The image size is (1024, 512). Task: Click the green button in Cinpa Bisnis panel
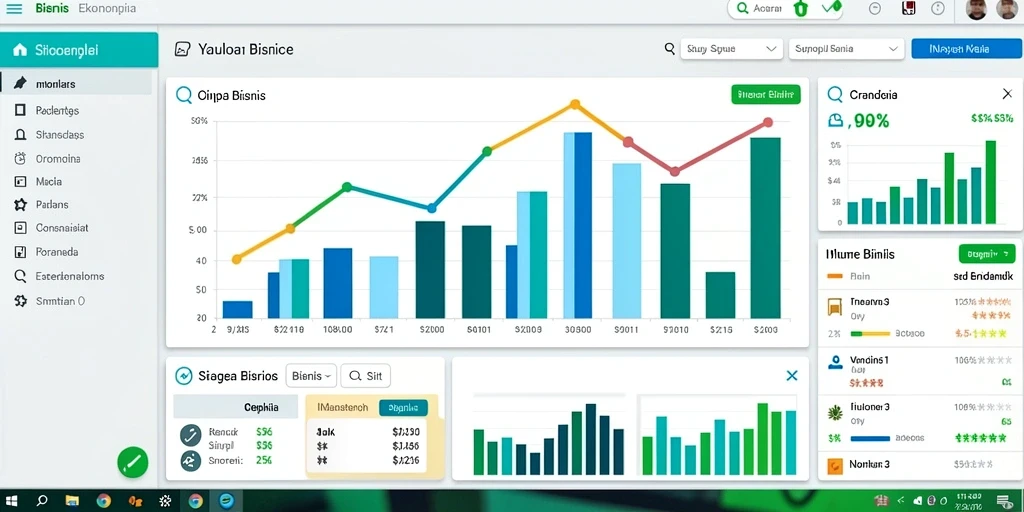click(765, 95)
